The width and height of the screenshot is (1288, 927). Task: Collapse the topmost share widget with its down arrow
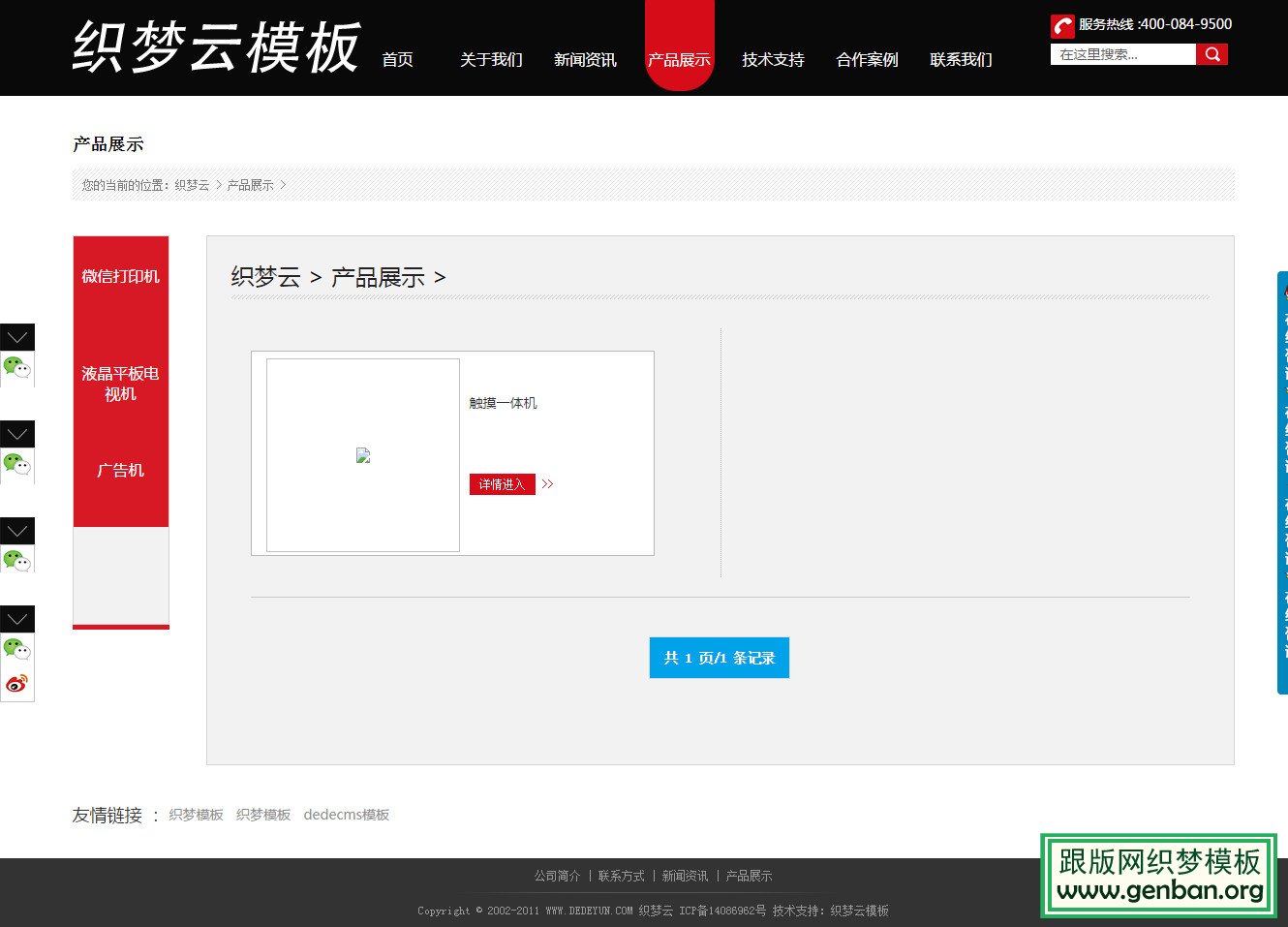pos(17,337)
